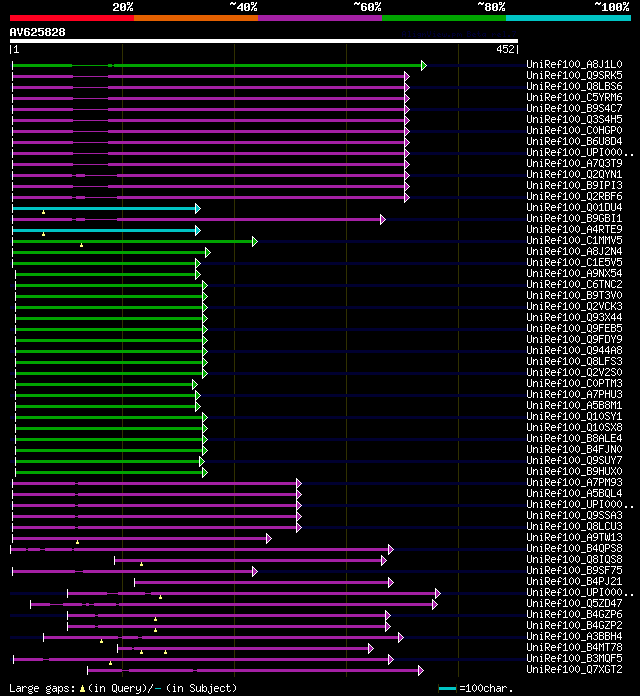This screenshot has width=640, height=696.
Task: Click the cyan ~100% legend segment
Action: coord(569,18)
